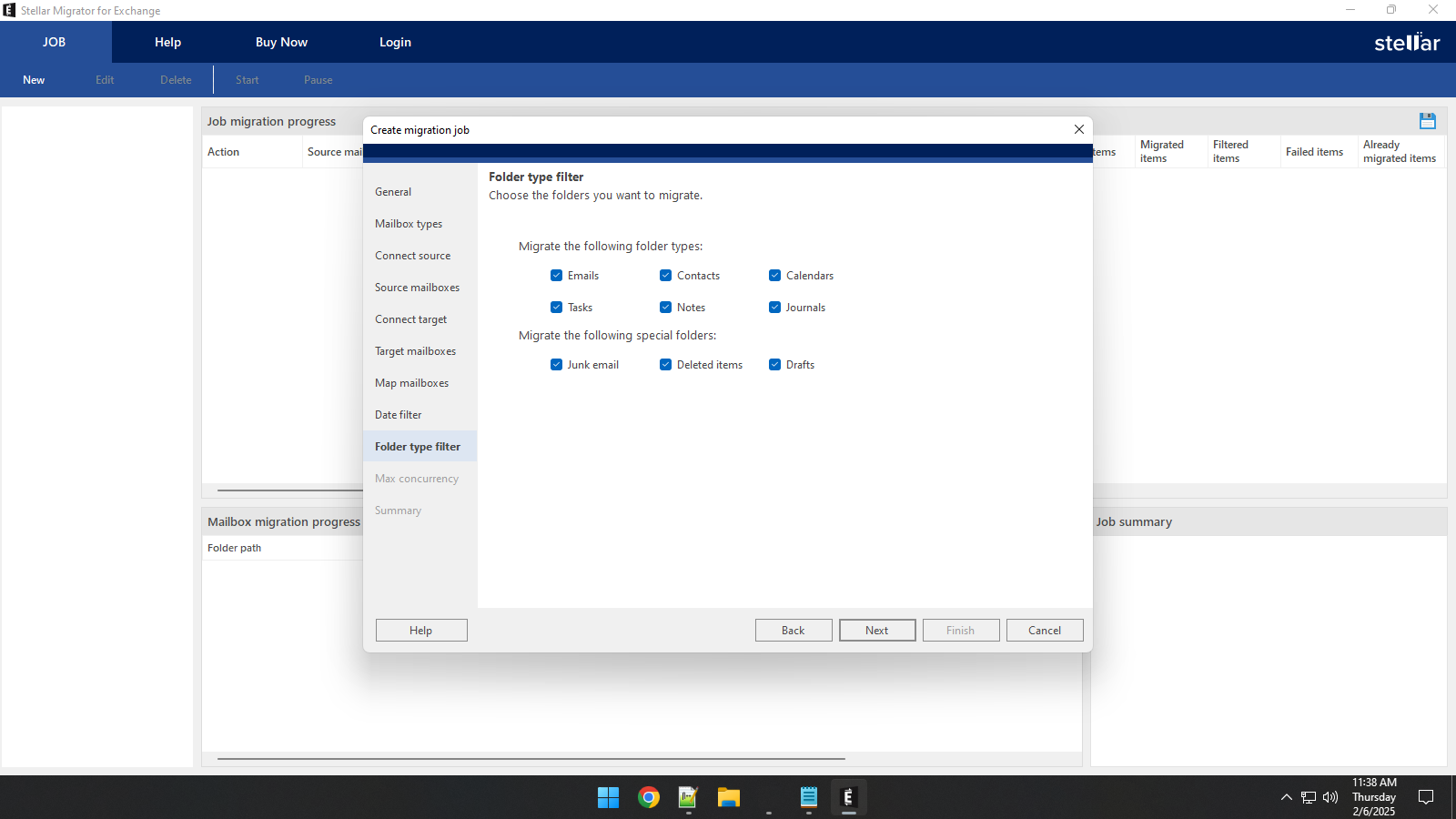The image size is (1456, 819).
Task: Click the Filtered items column header
Action: tap(1242, 152)
